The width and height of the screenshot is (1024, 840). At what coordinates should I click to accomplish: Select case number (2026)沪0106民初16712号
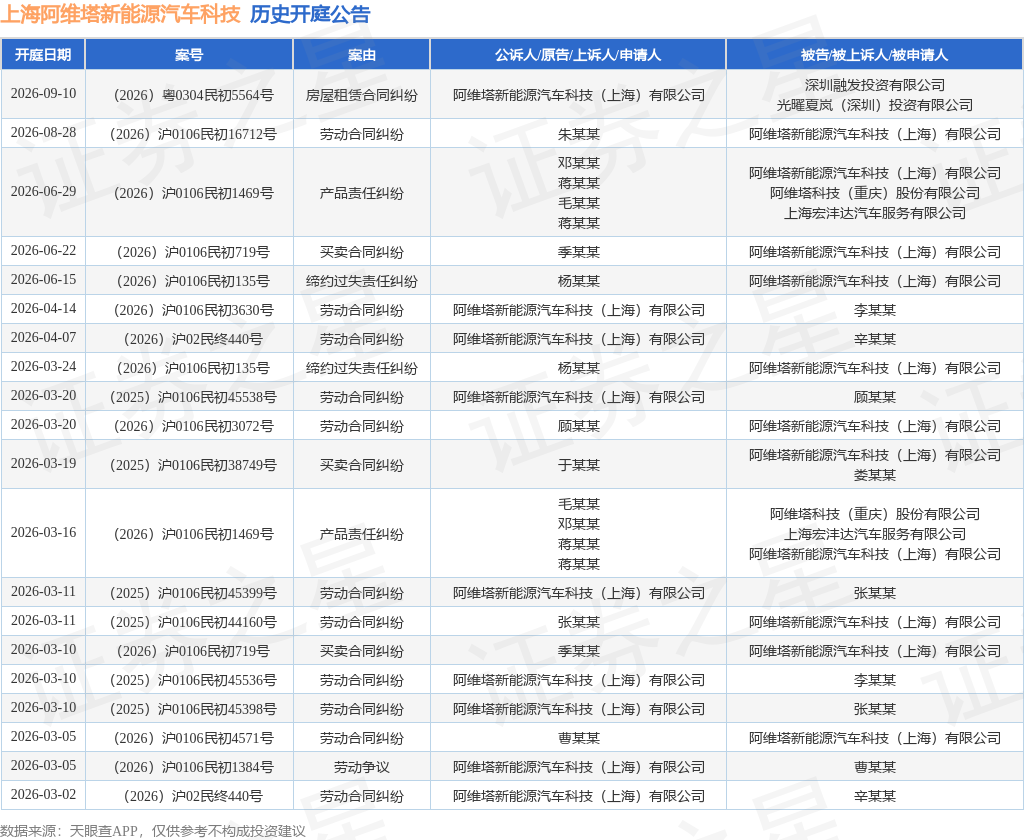pos(193,135)
